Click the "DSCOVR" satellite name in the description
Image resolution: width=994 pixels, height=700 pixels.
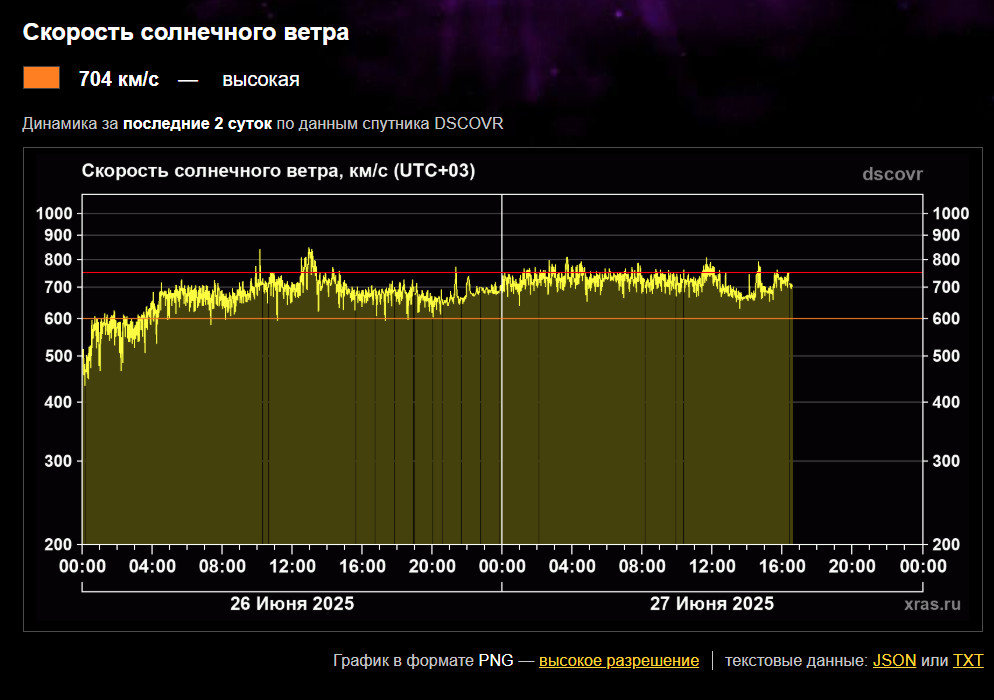pyautogui.click(x=468, y=125)
